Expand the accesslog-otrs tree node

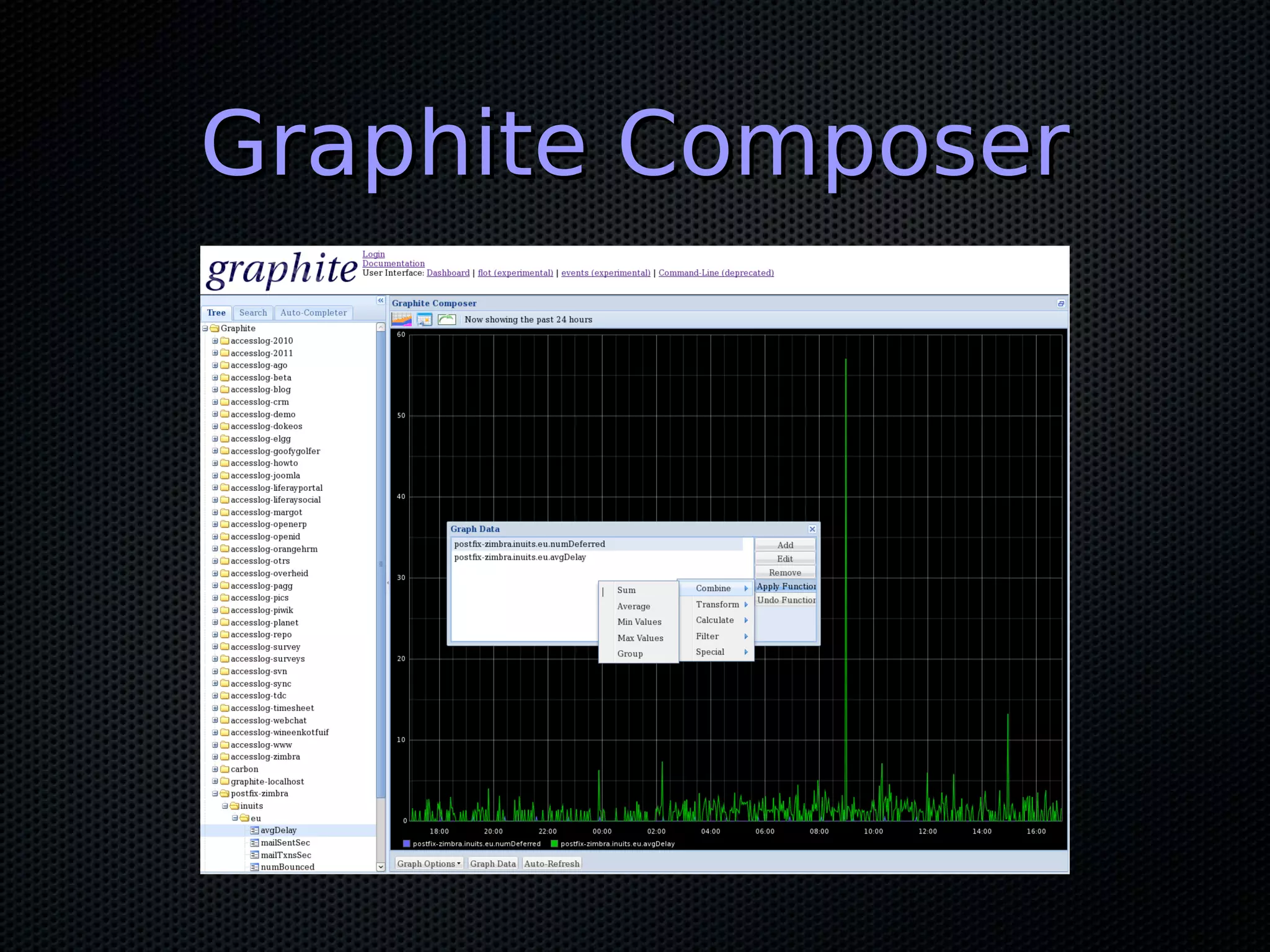point(215,561)
